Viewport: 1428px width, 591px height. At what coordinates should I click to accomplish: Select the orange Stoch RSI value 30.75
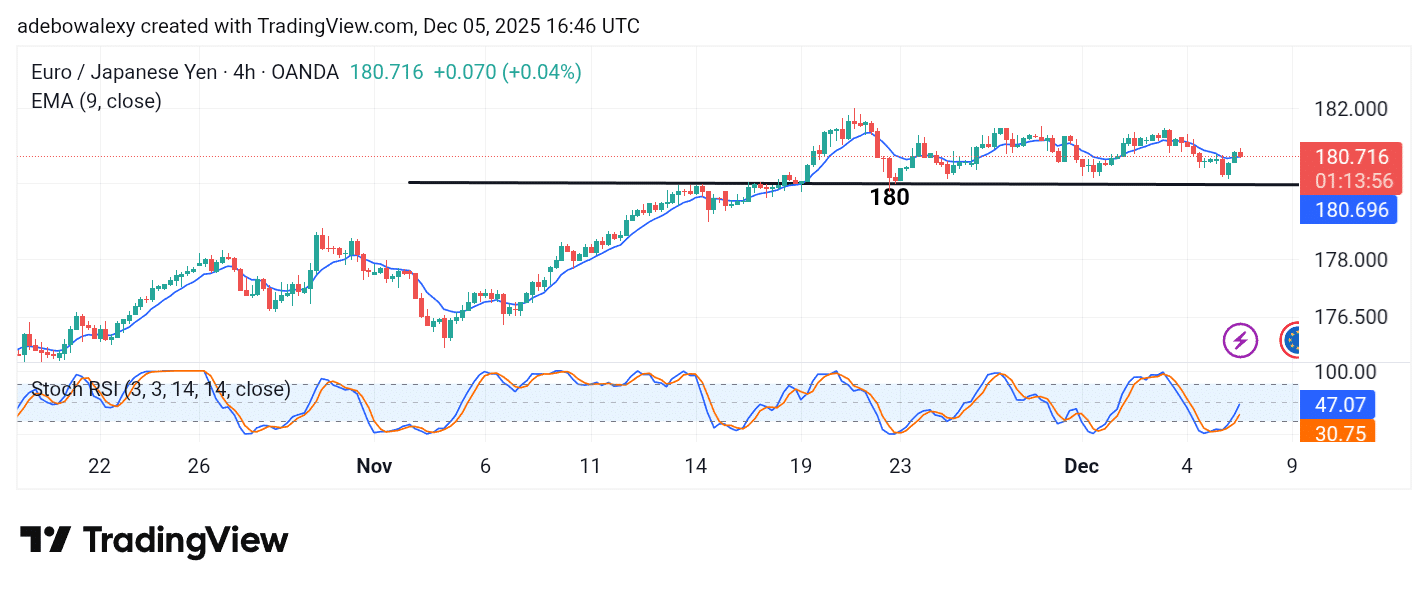click(1338, 434)
